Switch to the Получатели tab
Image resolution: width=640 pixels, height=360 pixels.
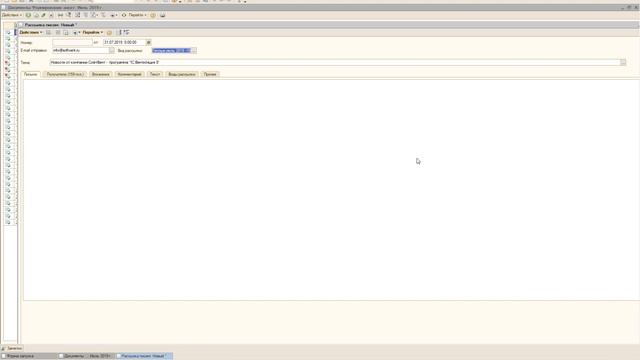pos(65,74)
